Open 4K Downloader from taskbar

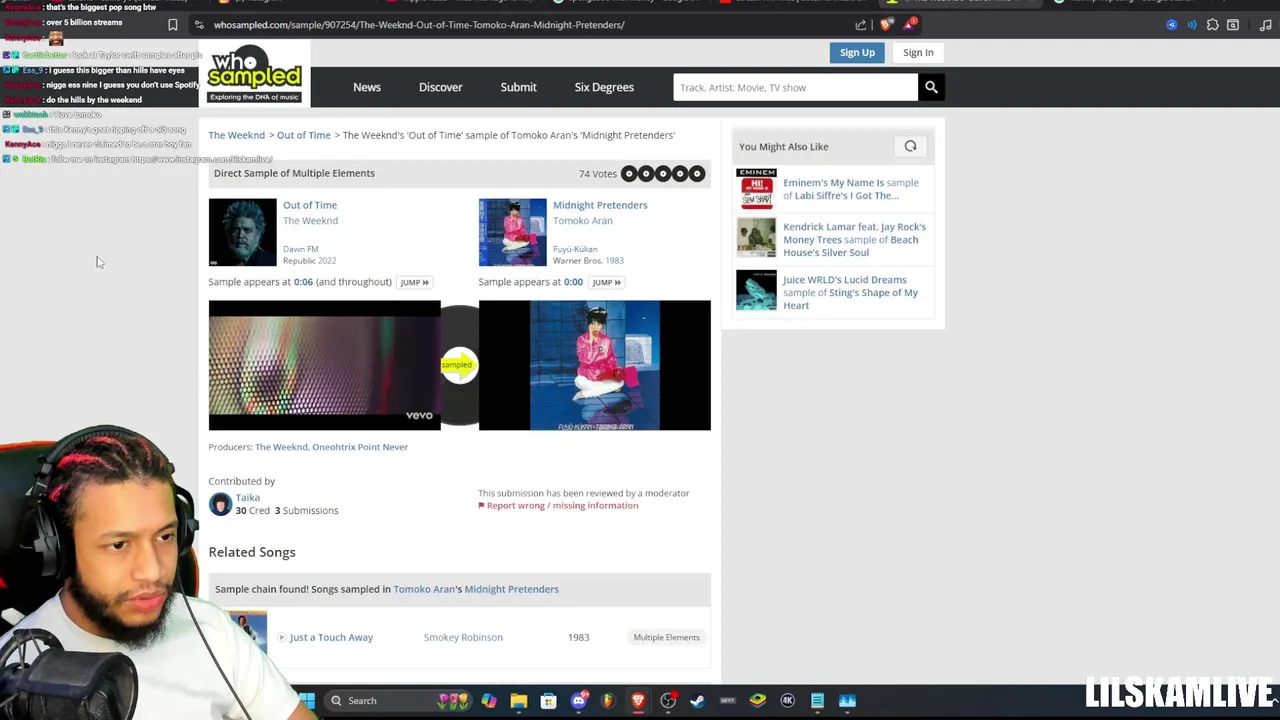pyautogui.click(x=788, y=701)
